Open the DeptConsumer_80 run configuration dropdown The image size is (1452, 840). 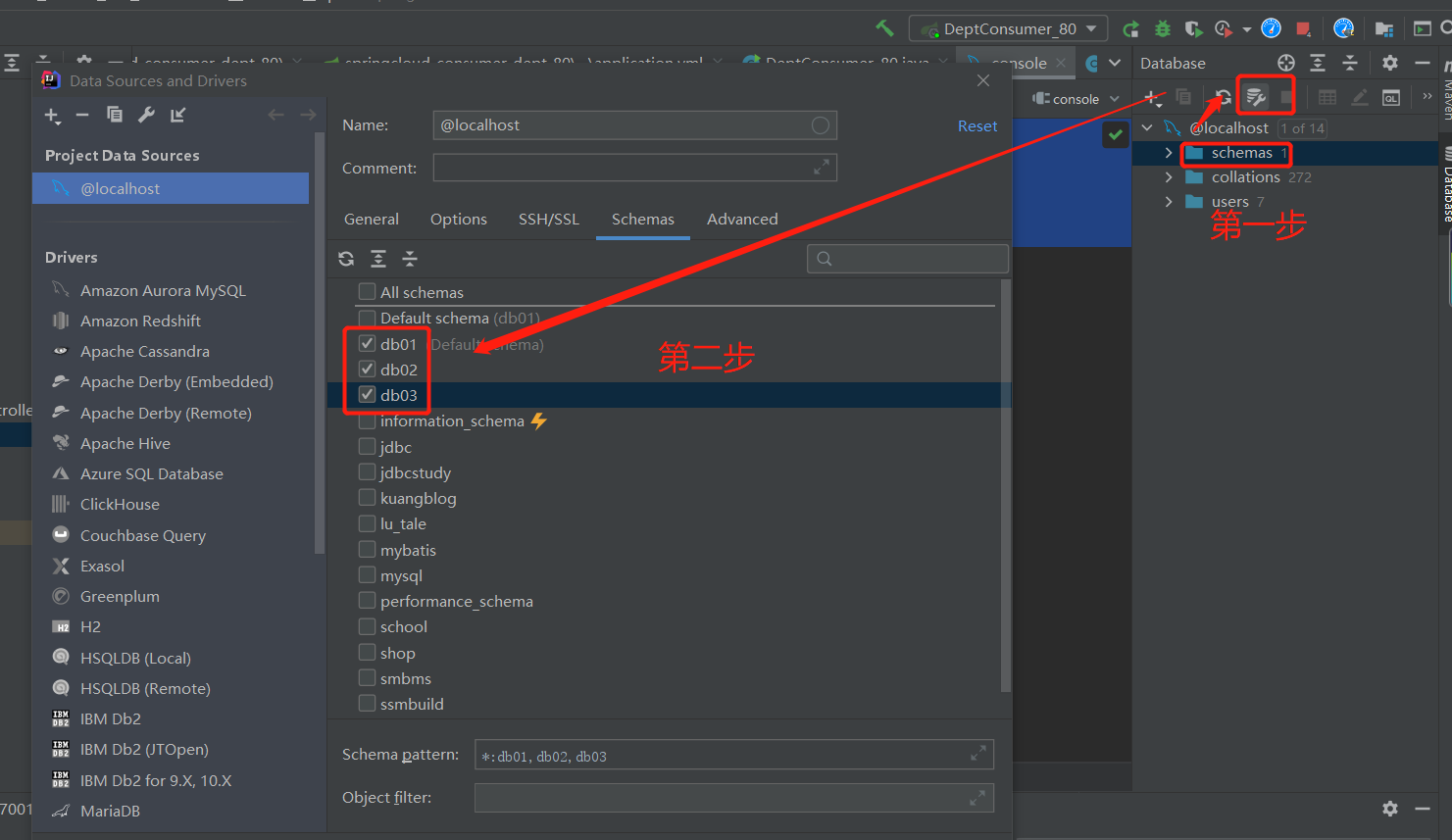1009,28
